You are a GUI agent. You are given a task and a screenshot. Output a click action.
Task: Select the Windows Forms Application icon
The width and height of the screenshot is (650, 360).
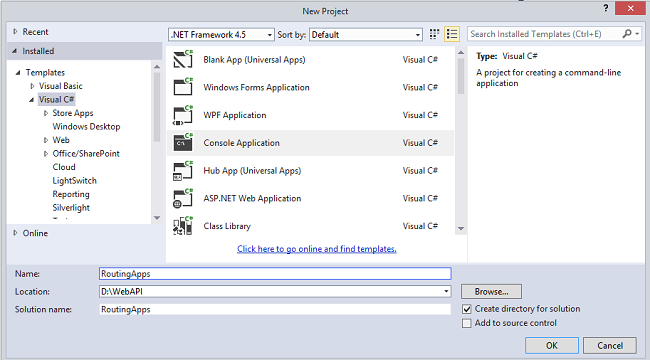click(x=183, y=87)
